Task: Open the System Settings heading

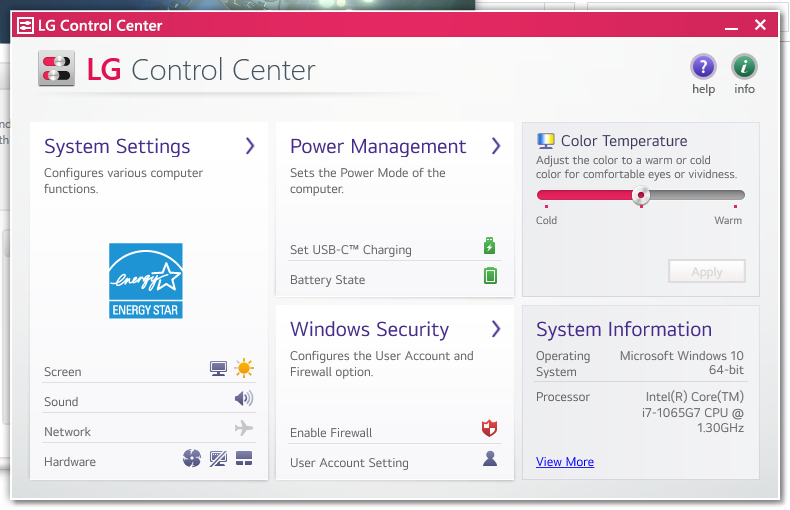Action: tap(117, 147)
